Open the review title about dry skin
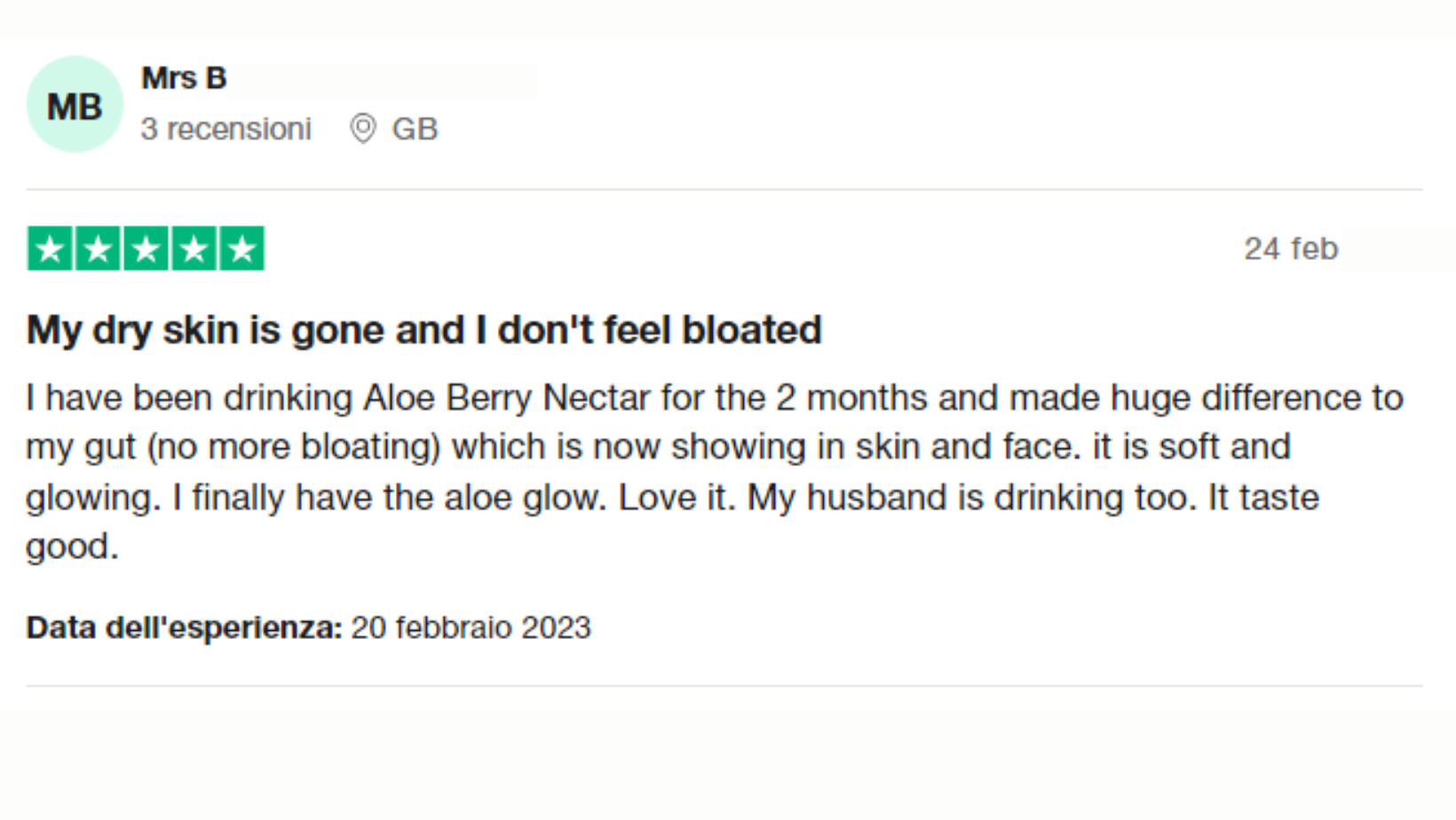Screen dimensions: 1456x820 coord(424,330)
